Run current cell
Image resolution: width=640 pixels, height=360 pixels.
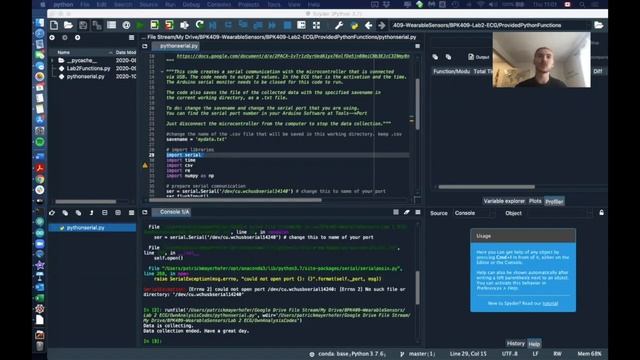(x=154, y=25)
